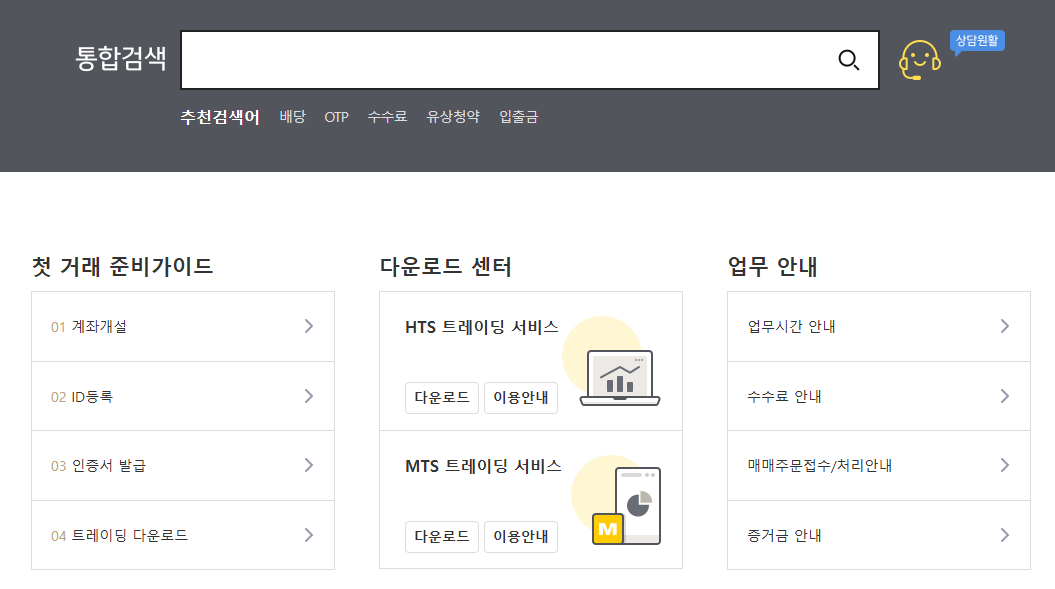The image size is (1055, 589).
Task: Click the 상담원활 speech bubble badge
Action: [977, 41]
